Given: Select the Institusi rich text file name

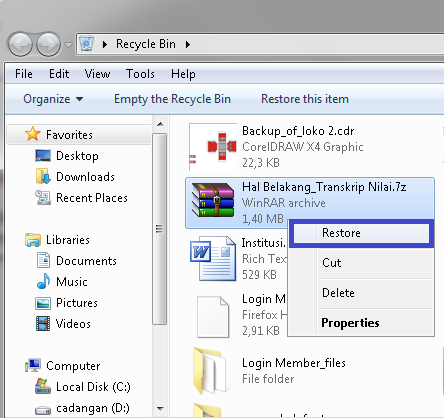Looking at the screenshot, I should tap(263, 243).
